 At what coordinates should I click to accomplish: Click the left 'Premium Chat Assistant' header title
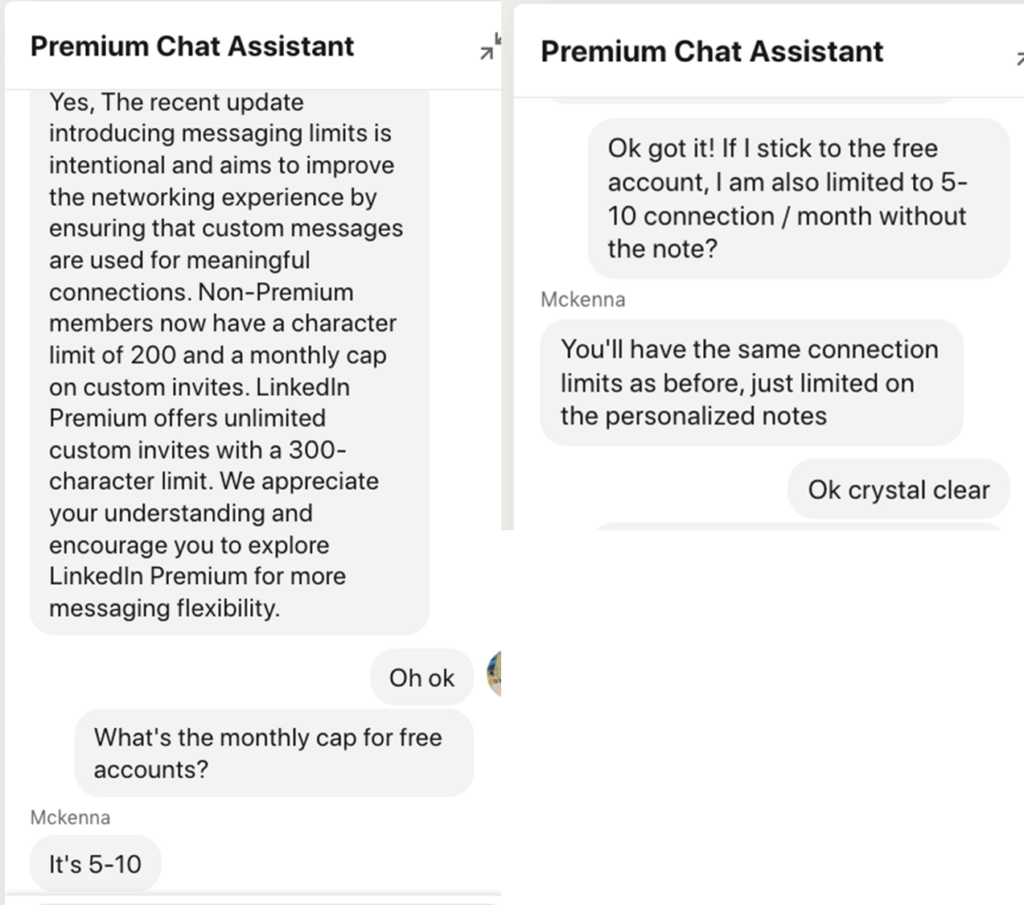pyautogui.click(x=192, y=46)
